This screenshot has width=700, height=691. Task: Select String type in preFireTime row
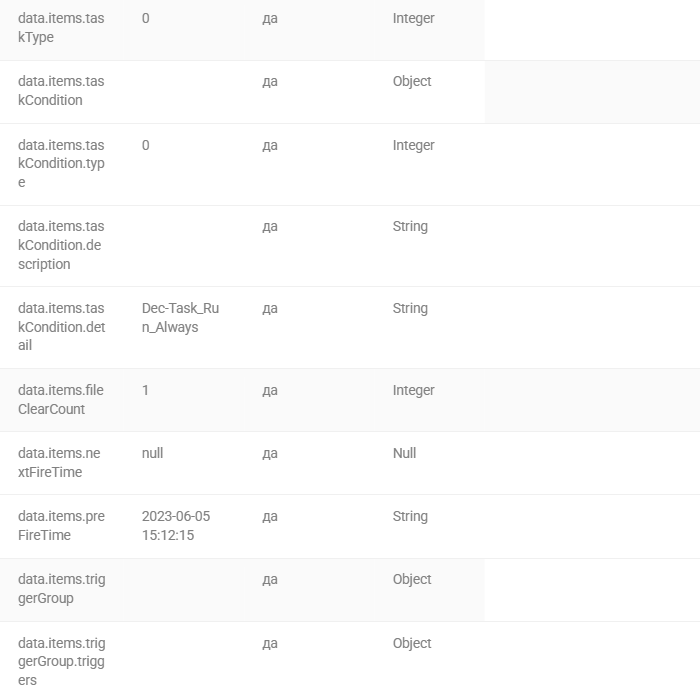(410, 516)
